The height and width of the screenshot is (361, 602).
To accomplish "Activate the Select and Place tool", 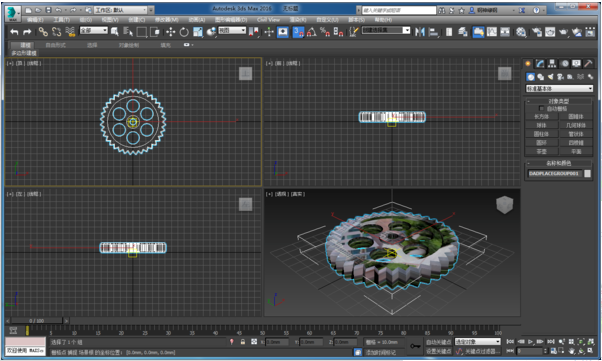I will [x=211, y=32].
